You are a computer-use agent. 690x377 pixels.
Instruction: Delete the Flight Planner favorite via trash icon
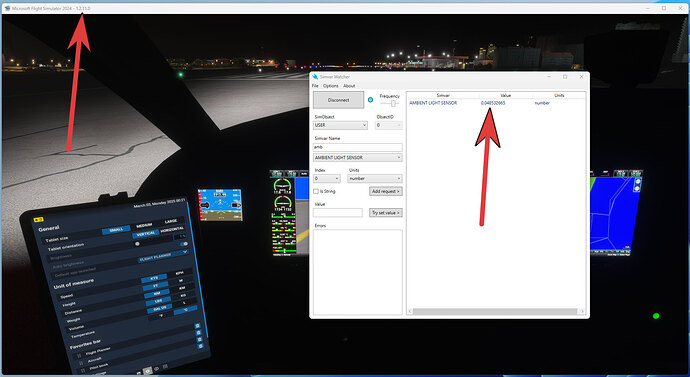198,326
